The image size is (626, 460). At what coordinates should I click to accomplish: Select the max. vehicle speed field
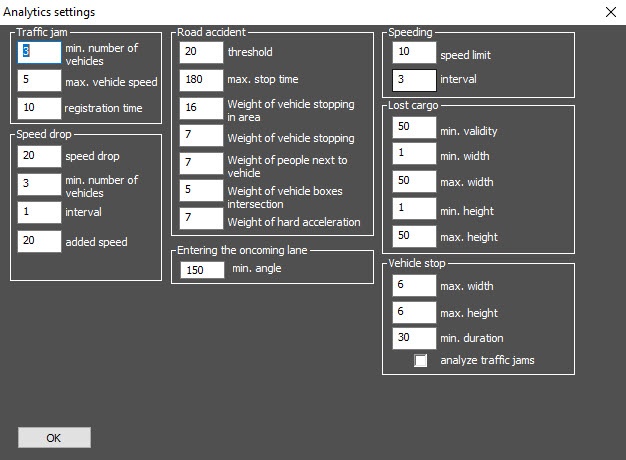(39, 81)
